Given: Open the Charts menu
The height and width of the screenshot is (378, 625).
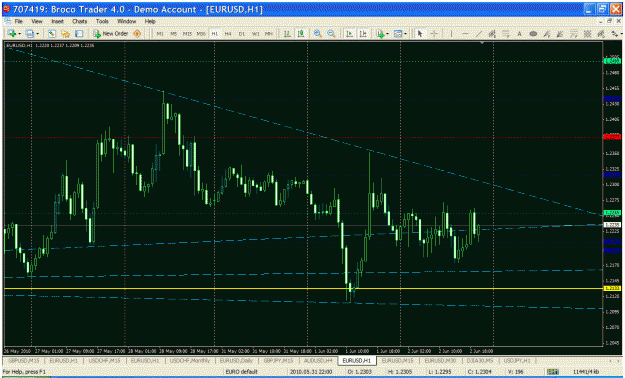Looking at the screenshot, I should click(79, 21).
